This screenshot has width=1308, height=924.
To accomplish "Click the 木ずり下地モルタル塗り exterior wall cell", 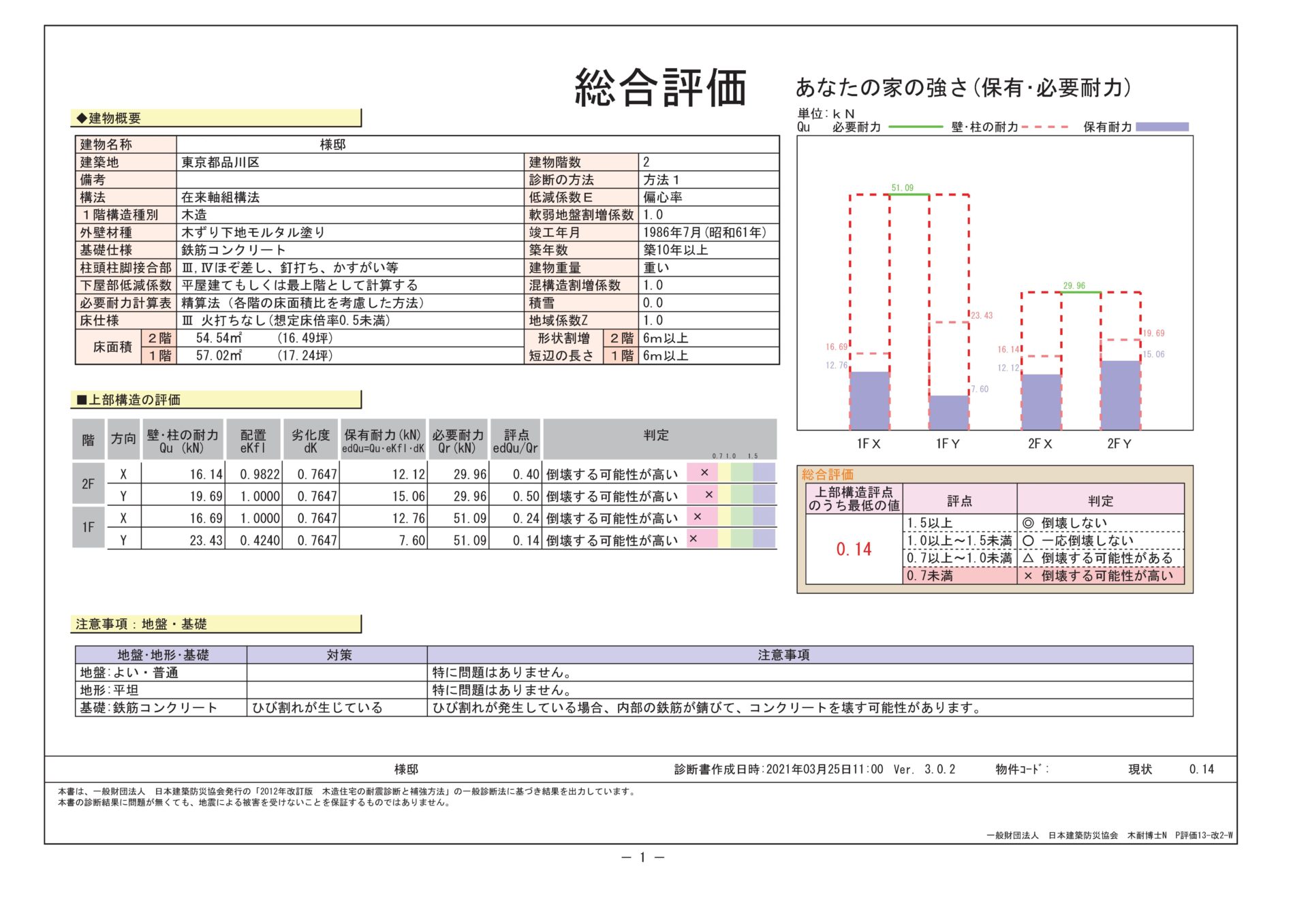I will click(x=349, y=232).
